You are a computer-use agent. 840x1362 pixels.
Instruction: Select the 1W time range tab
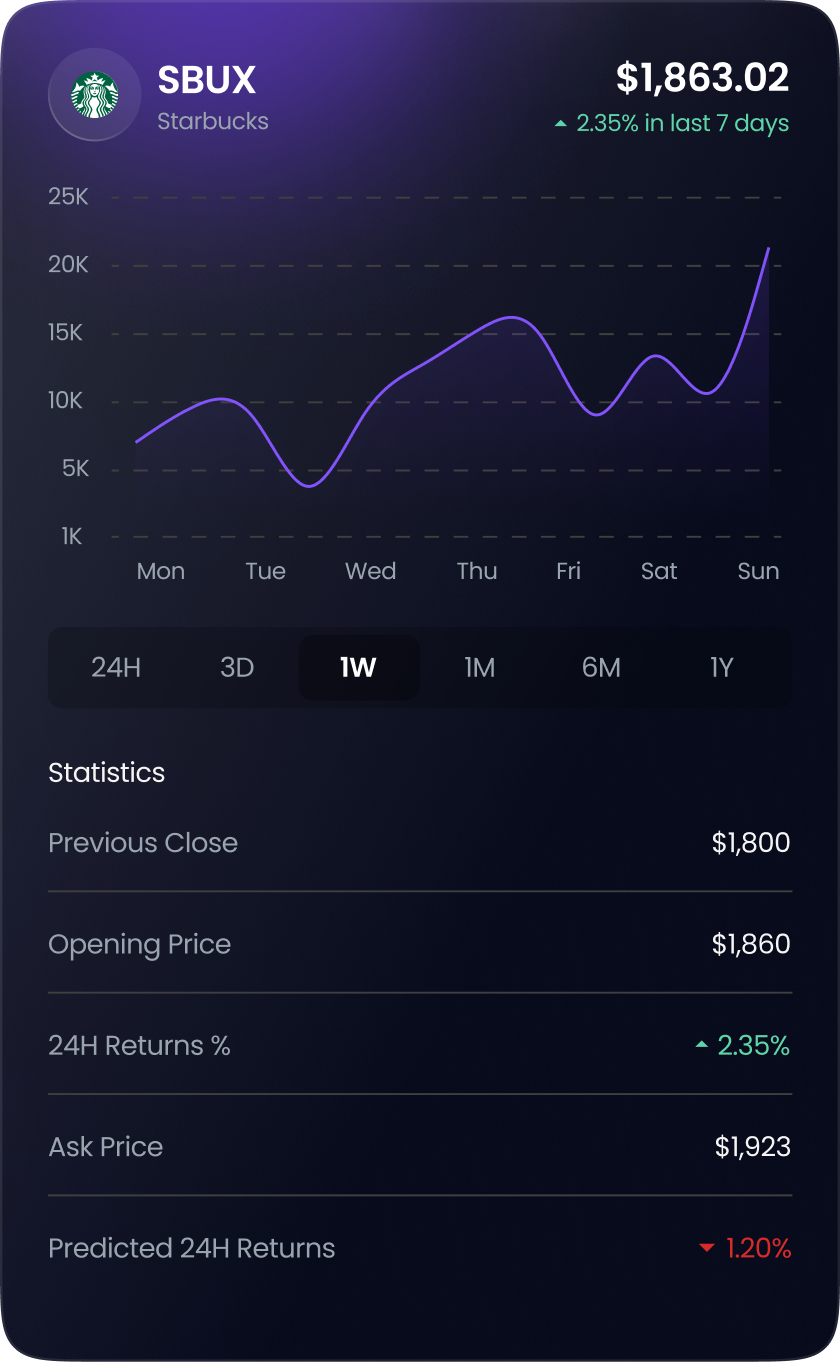(x=359, y=667)
